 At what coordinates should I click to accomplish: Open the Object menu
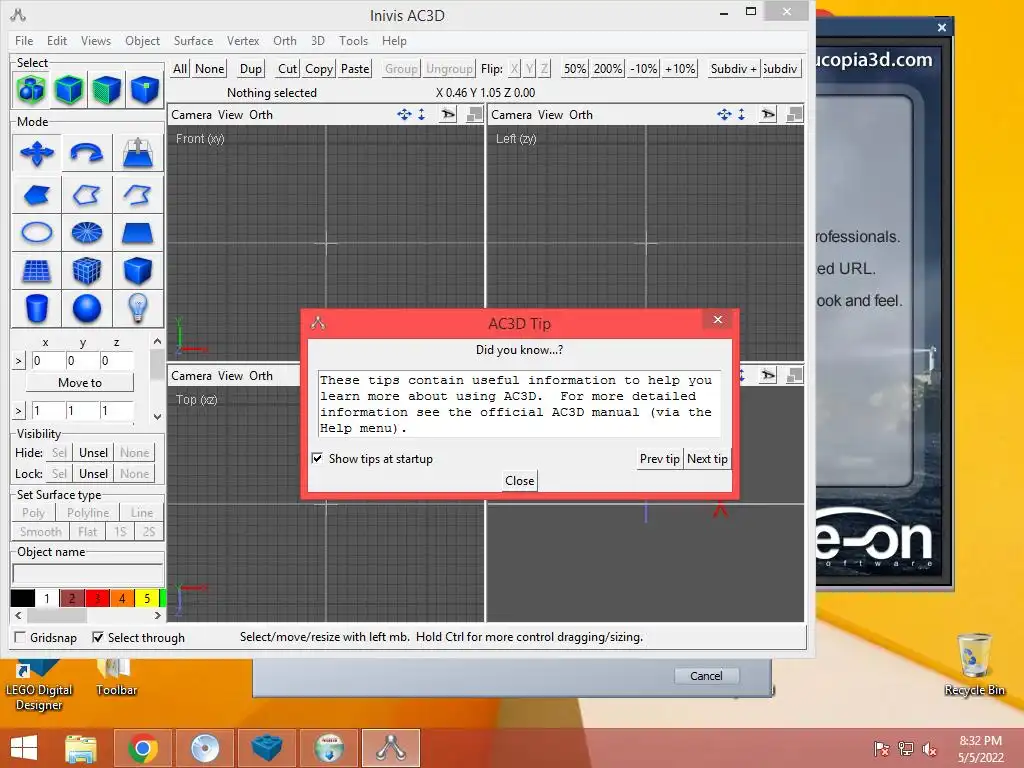(x=142, y=40)
